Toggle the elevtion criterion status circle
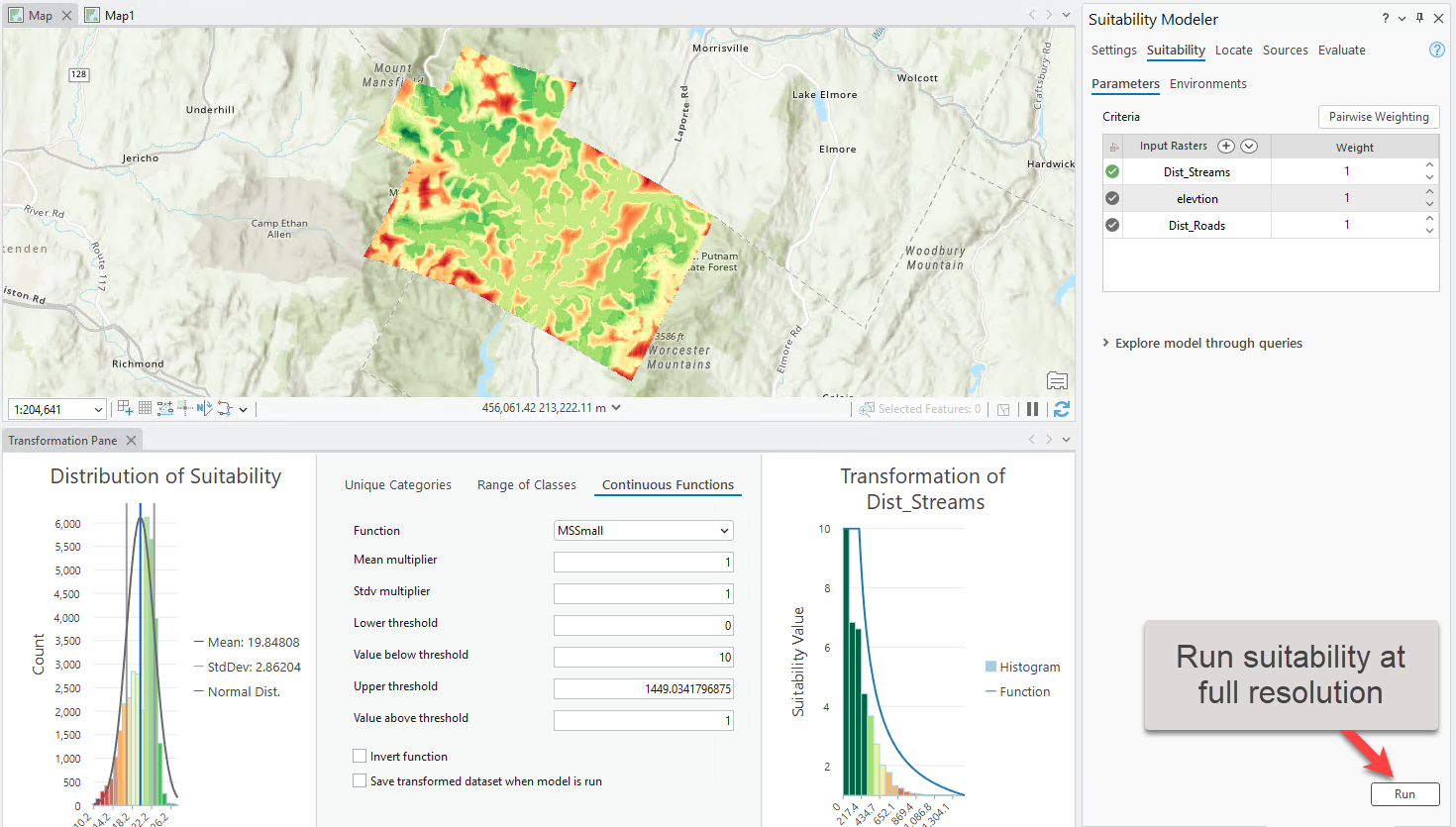 point(1112,198)
